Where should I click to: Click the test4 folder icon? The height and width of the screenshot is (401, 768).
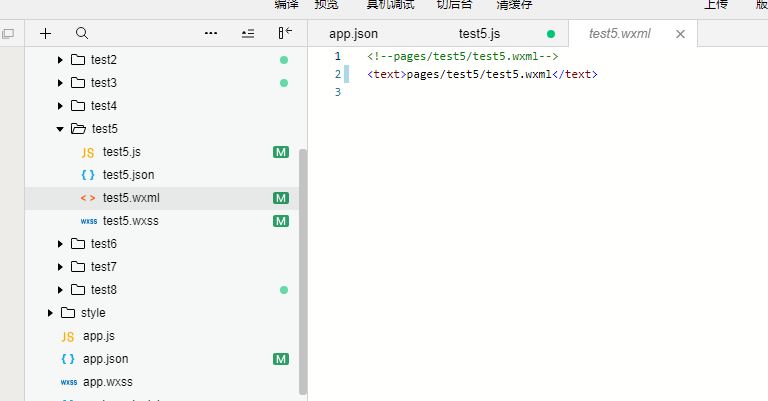tap(78, 106)
